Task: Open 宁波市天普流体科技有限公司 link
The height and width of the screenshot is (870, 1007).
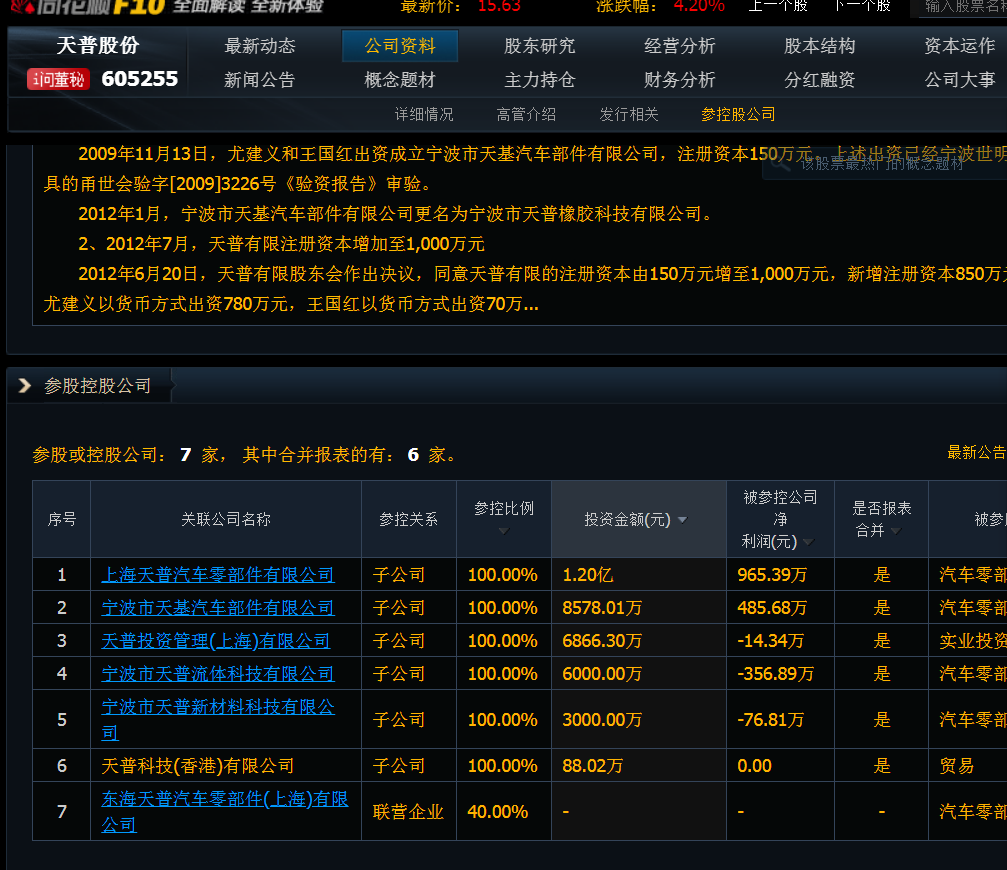Action: click(x=218, y=674)
